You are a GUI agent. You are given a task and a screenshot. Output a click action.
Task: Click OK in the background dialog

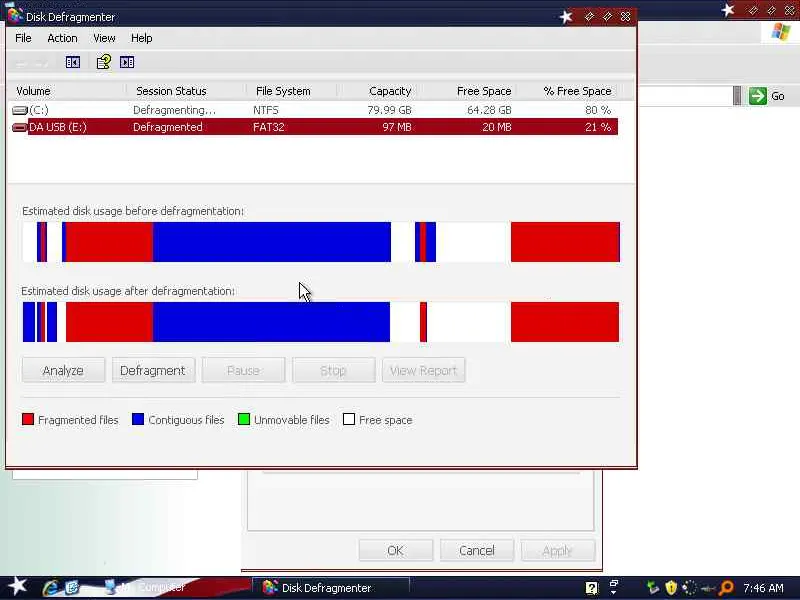(395, 551)
